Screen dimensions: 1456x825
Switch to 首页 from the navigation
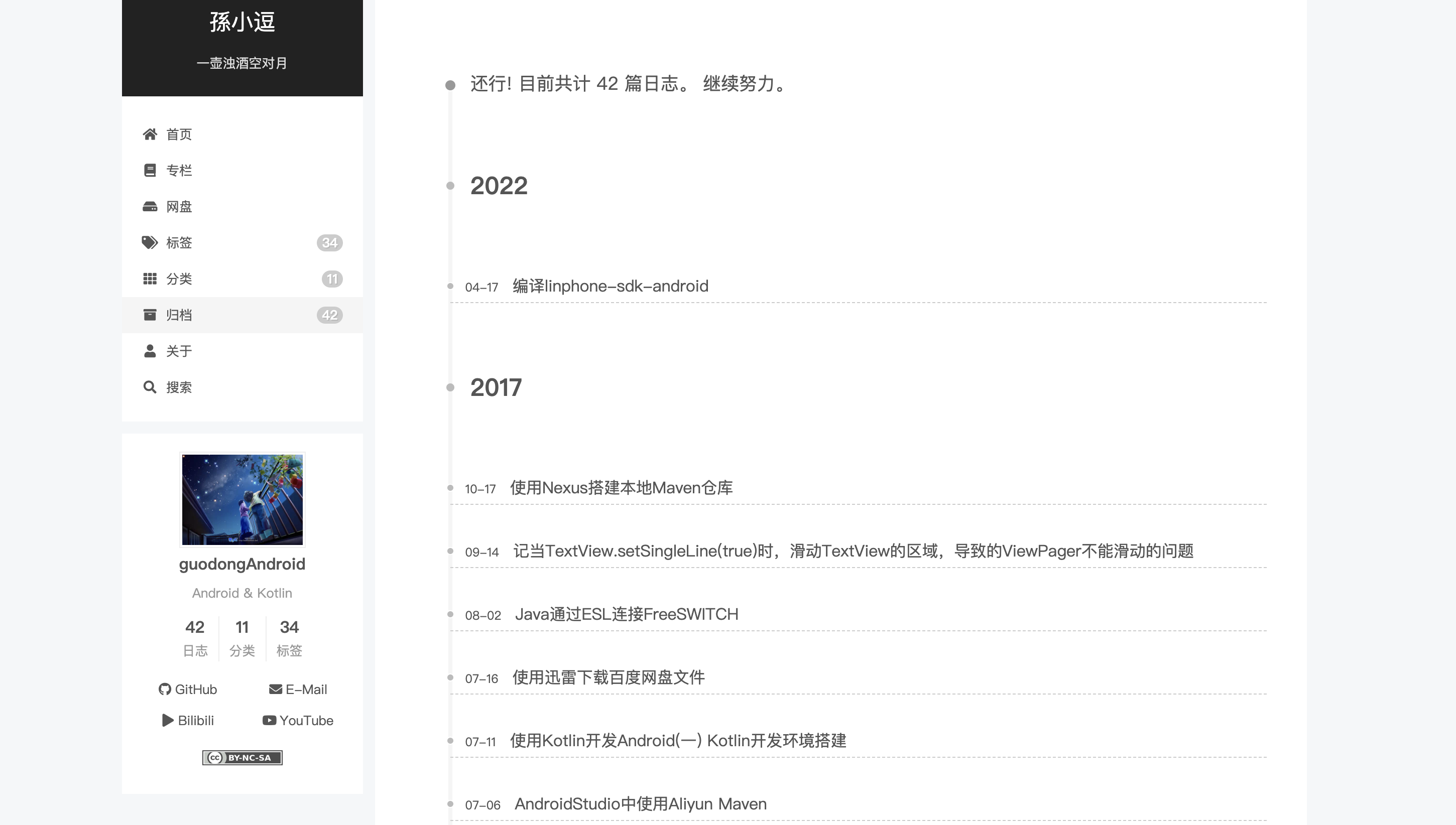[179, 133]
